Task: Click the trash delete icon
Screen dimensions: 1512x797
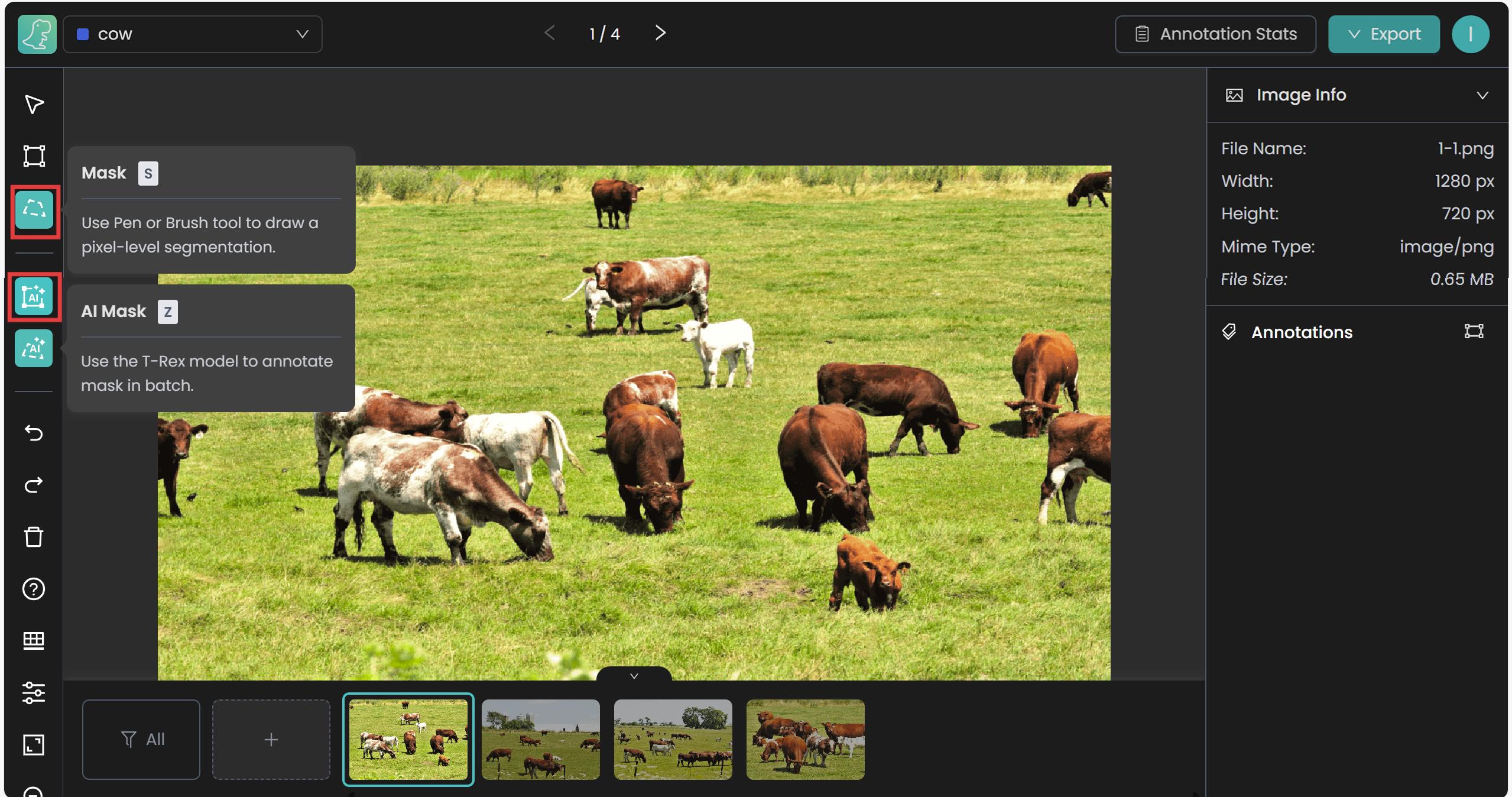Action: point(34,537)
